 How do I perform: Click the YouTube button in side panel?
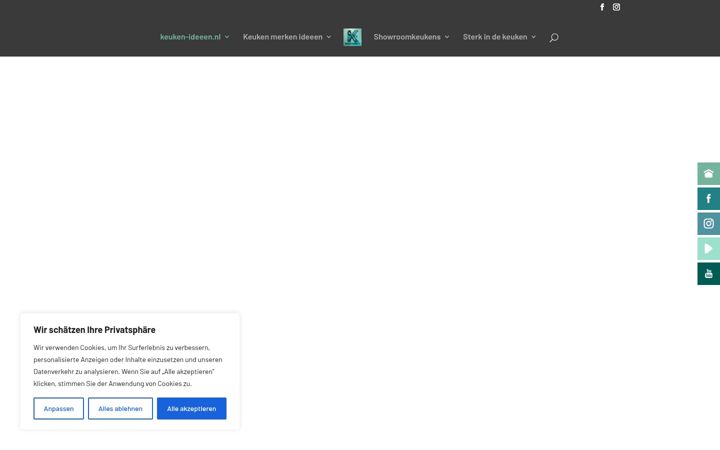point(709,274)
